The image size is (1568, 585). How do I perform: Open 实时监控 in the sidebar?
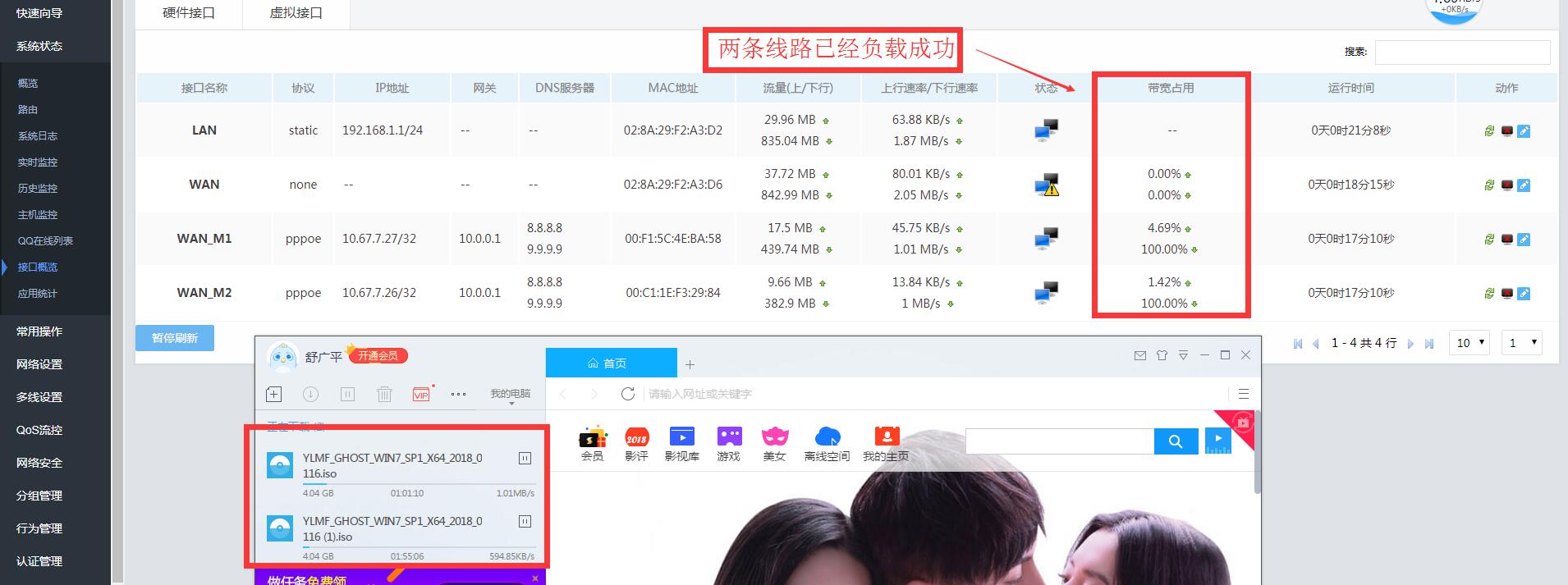point(38,162)
